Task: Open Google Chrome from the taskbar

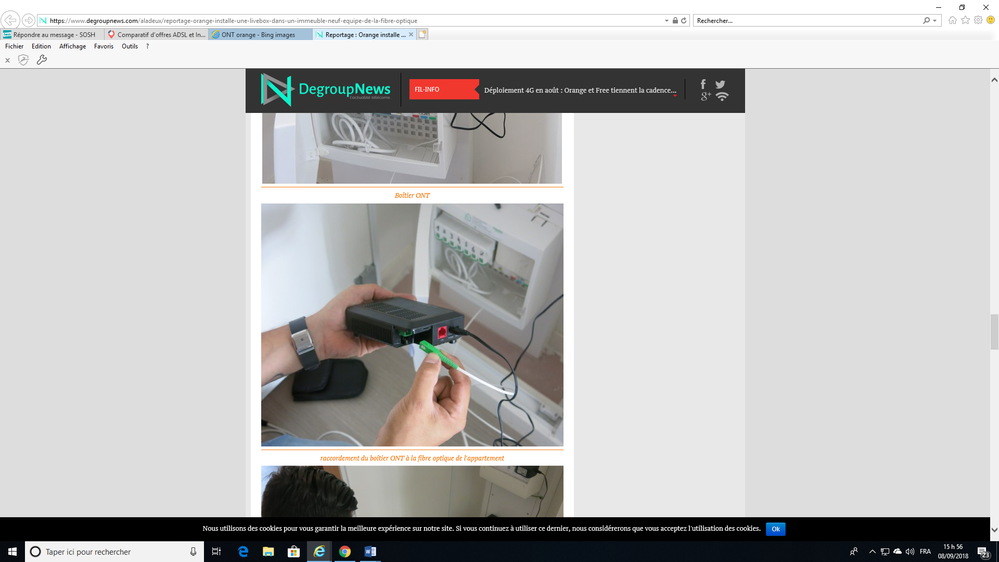Action: point(345,551)
